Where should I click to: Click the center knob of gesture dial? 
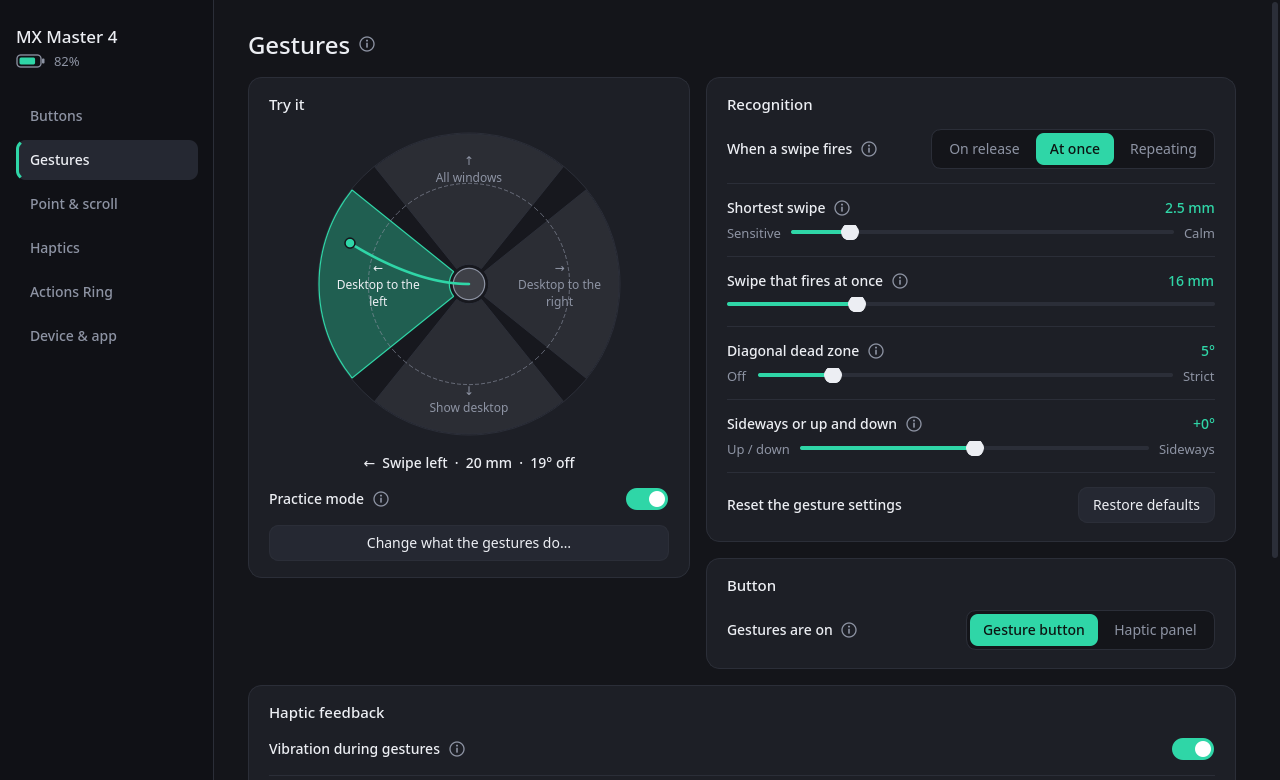[469, 284]
